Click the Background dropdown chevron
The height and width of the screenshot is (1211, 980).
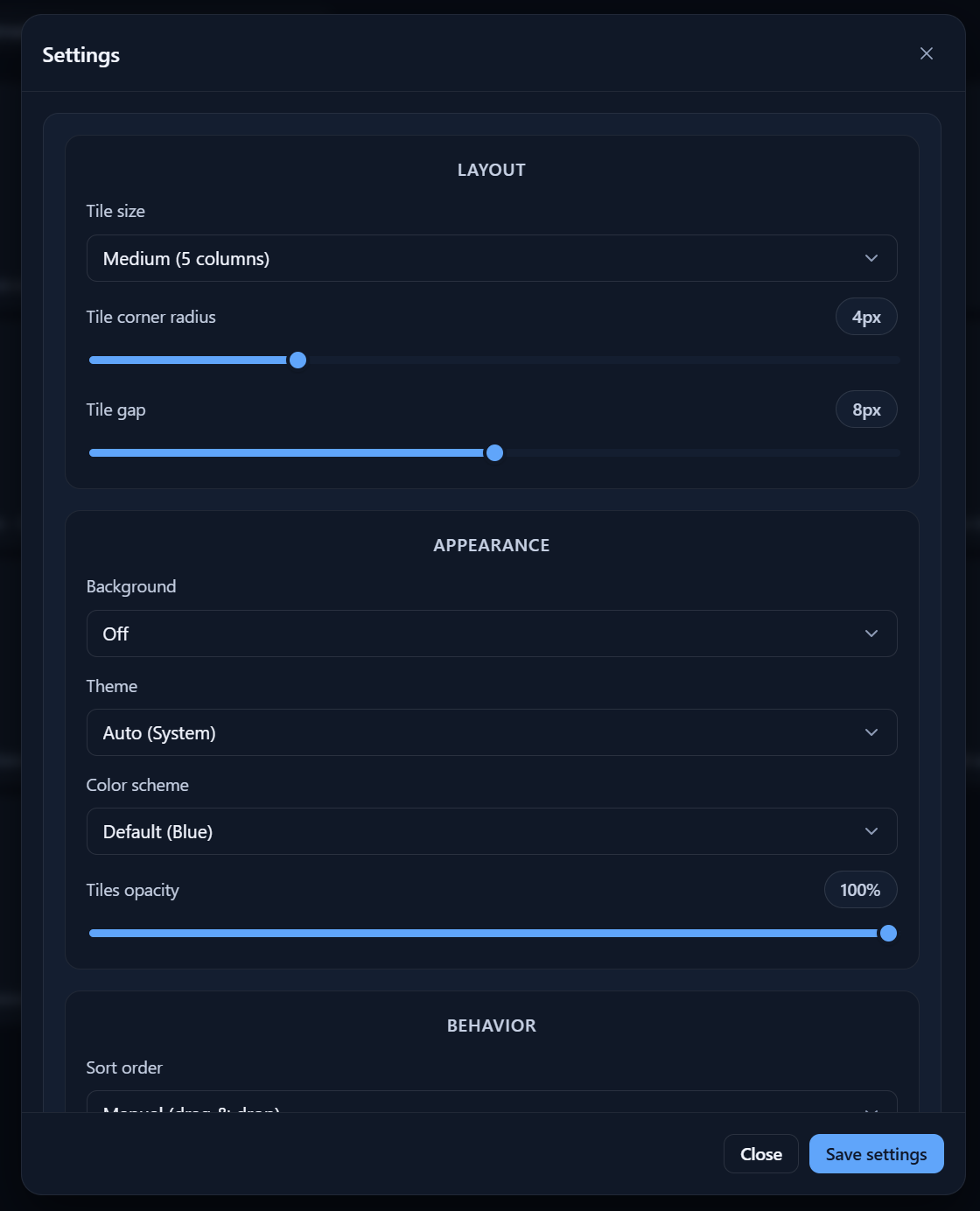(x=871, y=633)
